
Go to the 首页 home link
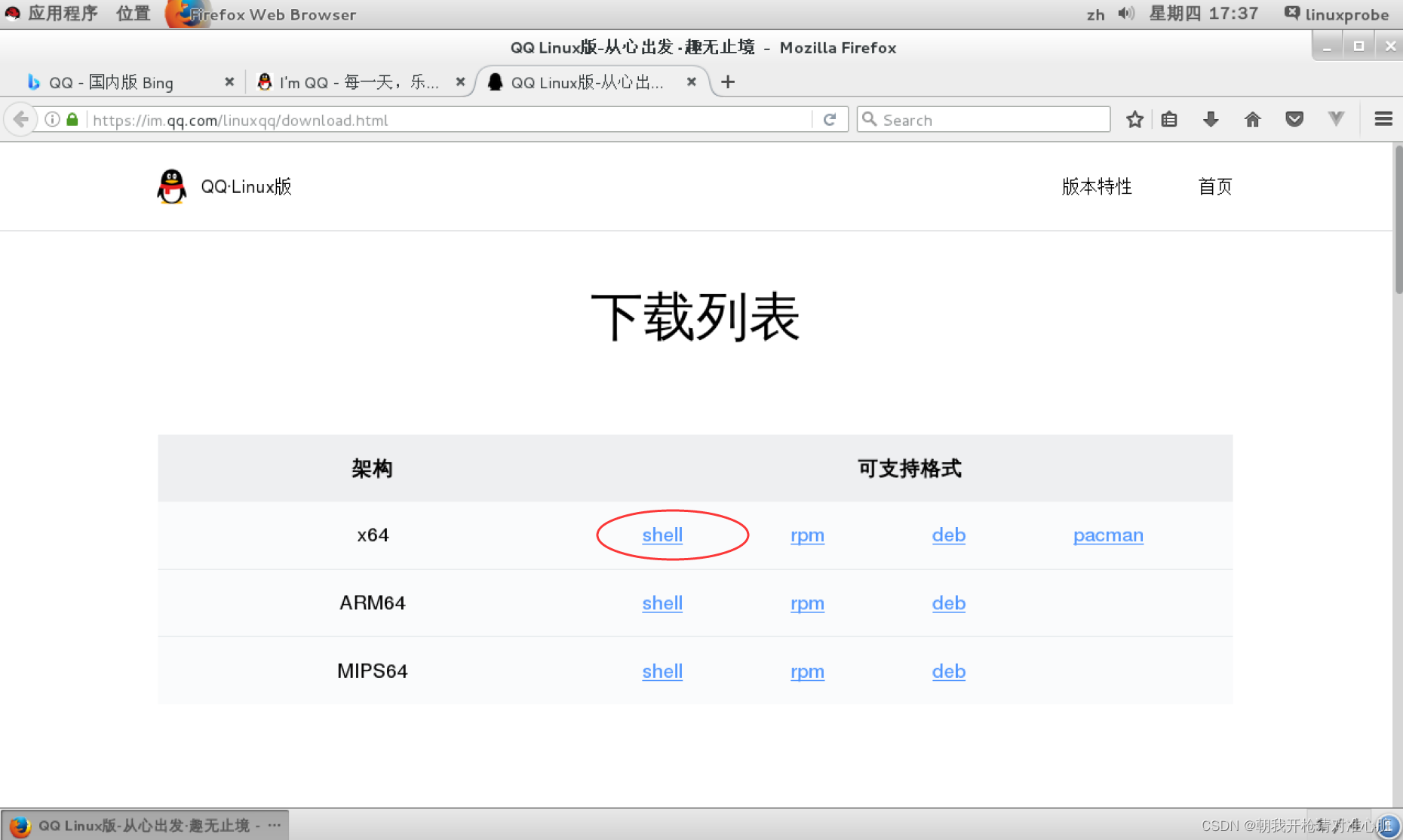[1215, 186]
